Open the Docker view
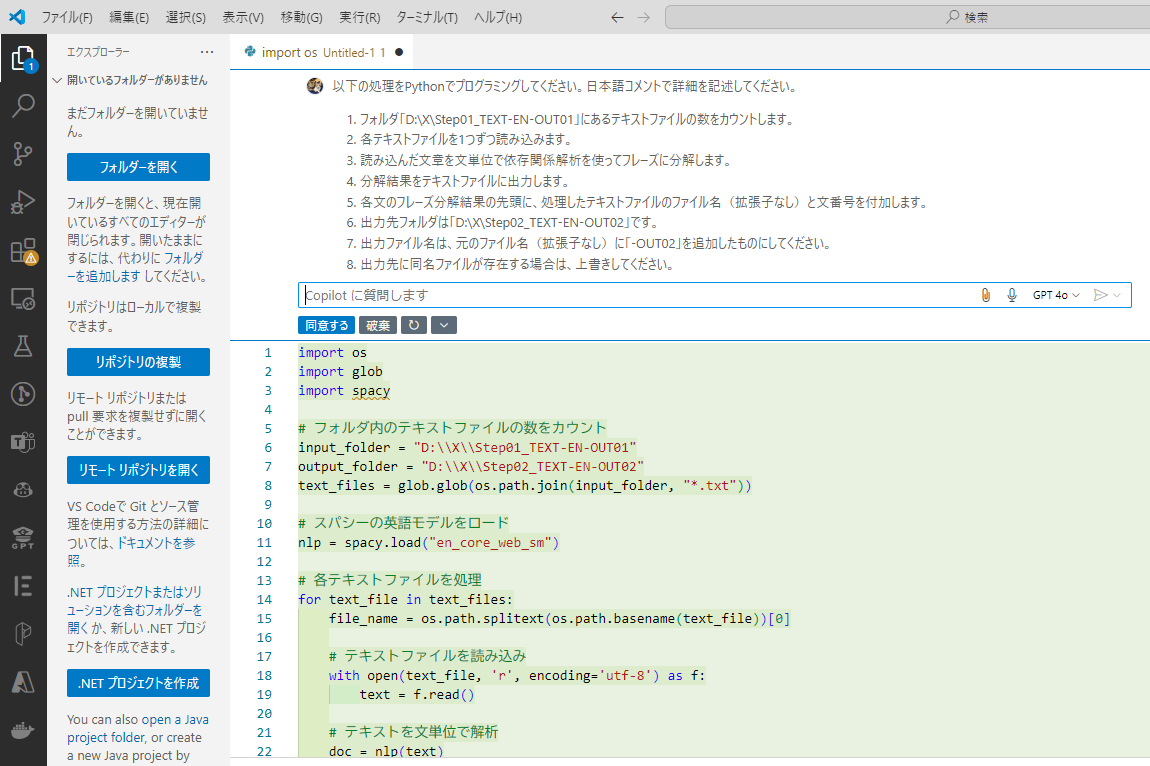This screenshot has width=1150, height=766. click(x=23, y=731)
